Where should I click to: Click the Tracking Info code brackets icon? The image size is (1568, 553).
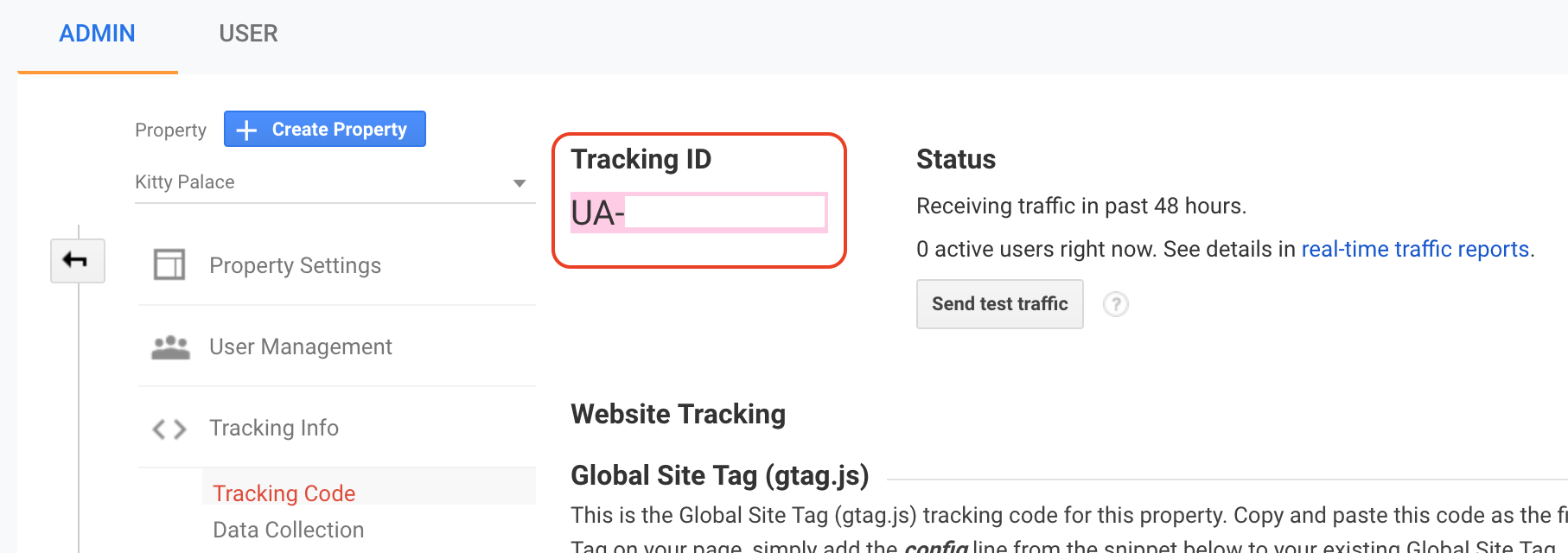[169, 428]
